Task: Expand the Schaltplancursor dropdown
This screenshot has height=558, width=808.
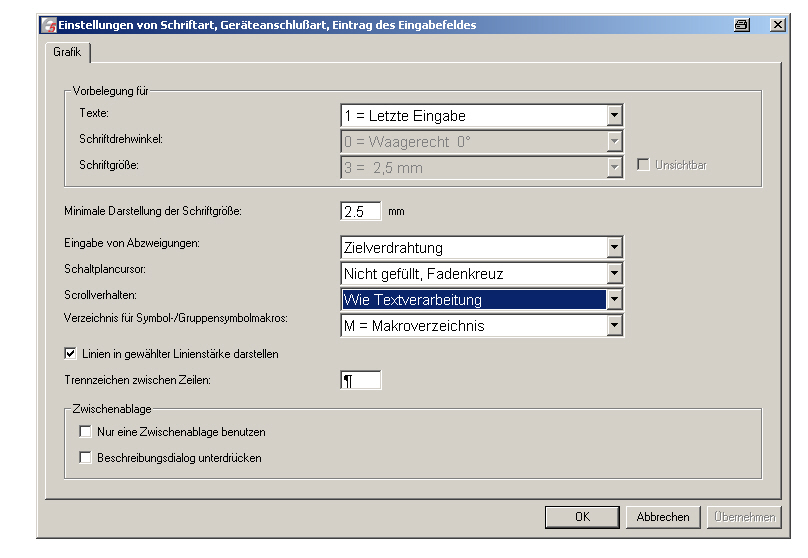Action: 614,274
